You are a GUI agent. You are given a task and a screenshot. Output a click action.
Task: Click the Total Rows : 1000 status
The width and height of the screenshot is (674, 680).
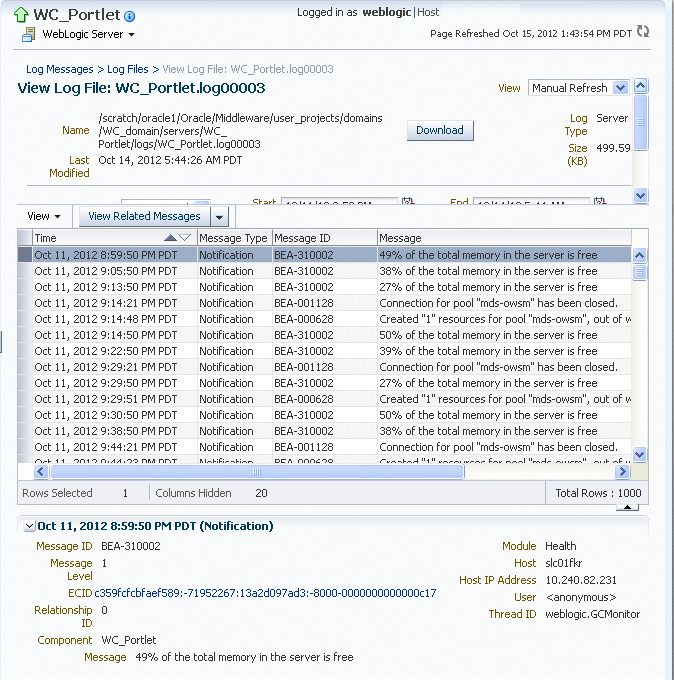tap(598, 493)
